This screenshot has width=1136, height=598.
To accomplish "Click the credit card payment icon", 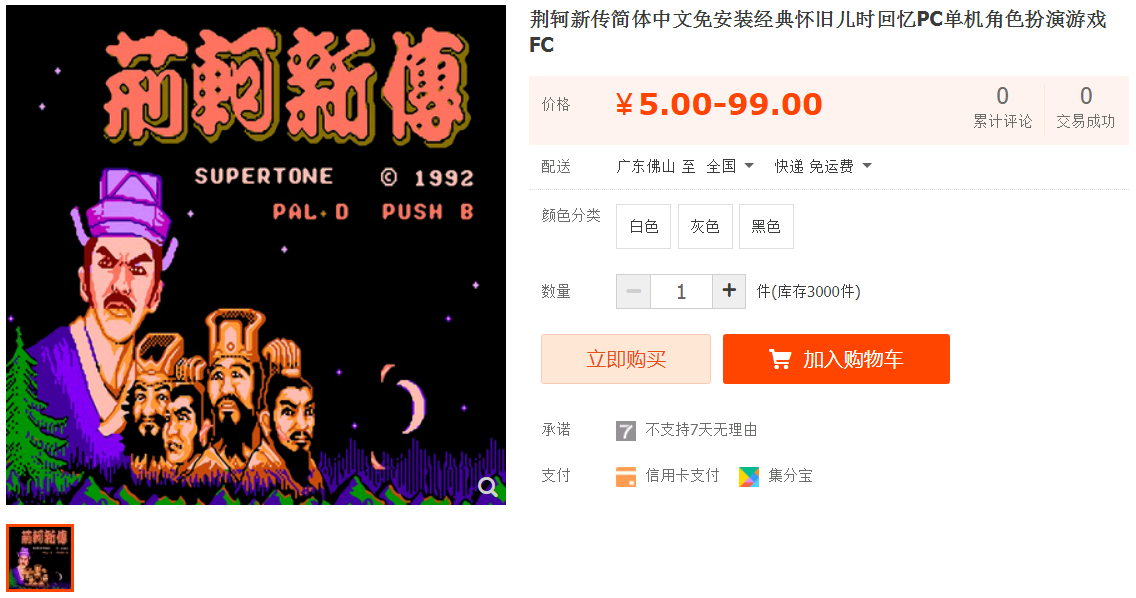I will pyautogui.click(x=626, y=476).
